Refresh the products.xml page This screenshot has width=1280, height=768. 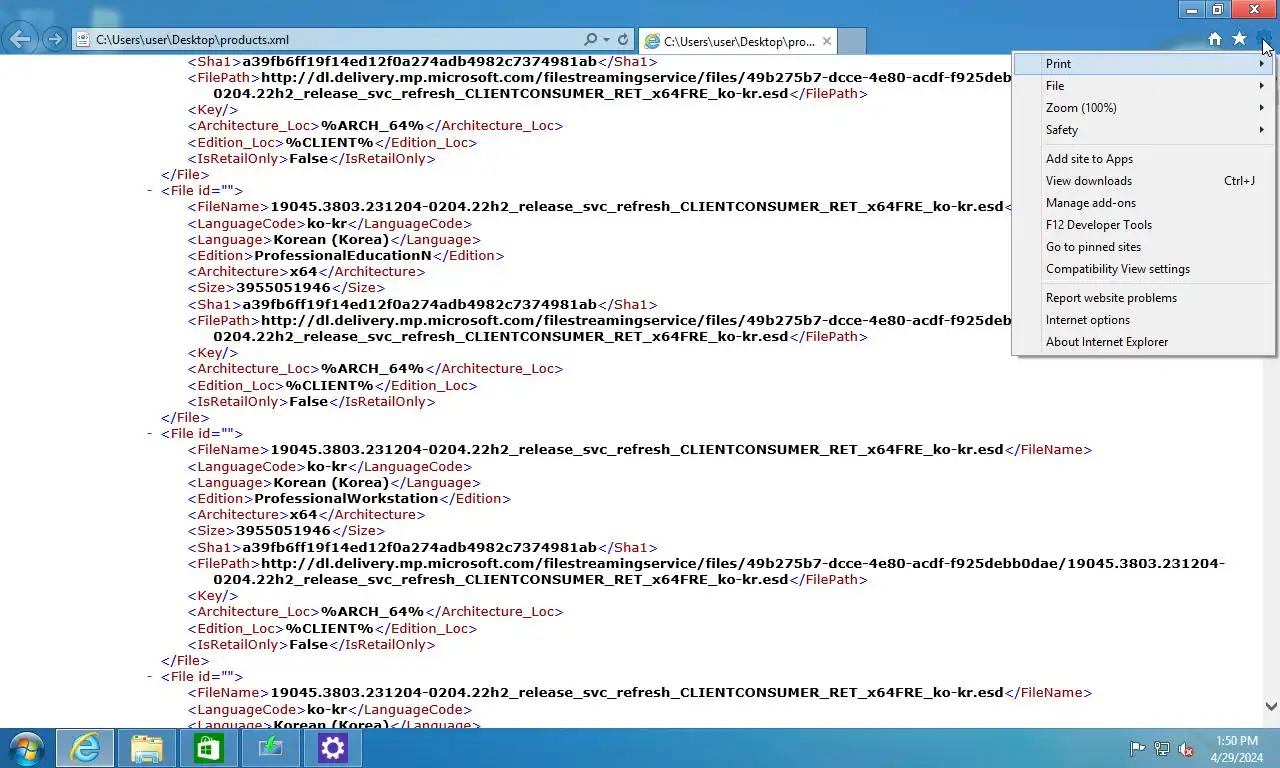point(623,40)
